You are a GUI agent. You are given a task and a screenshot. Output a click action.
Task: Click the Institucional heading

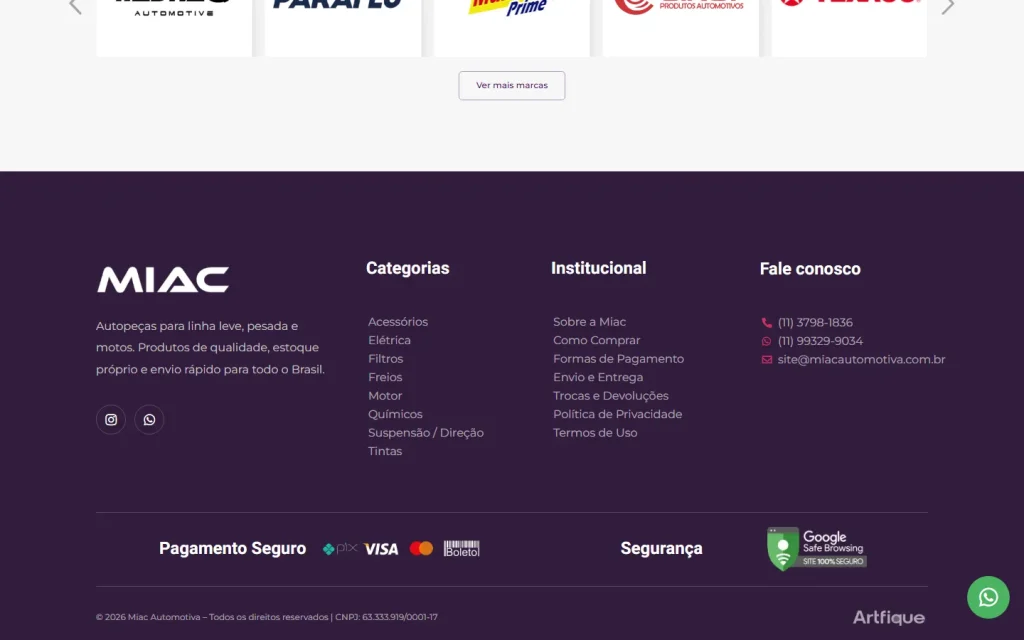tap(598, 268)
